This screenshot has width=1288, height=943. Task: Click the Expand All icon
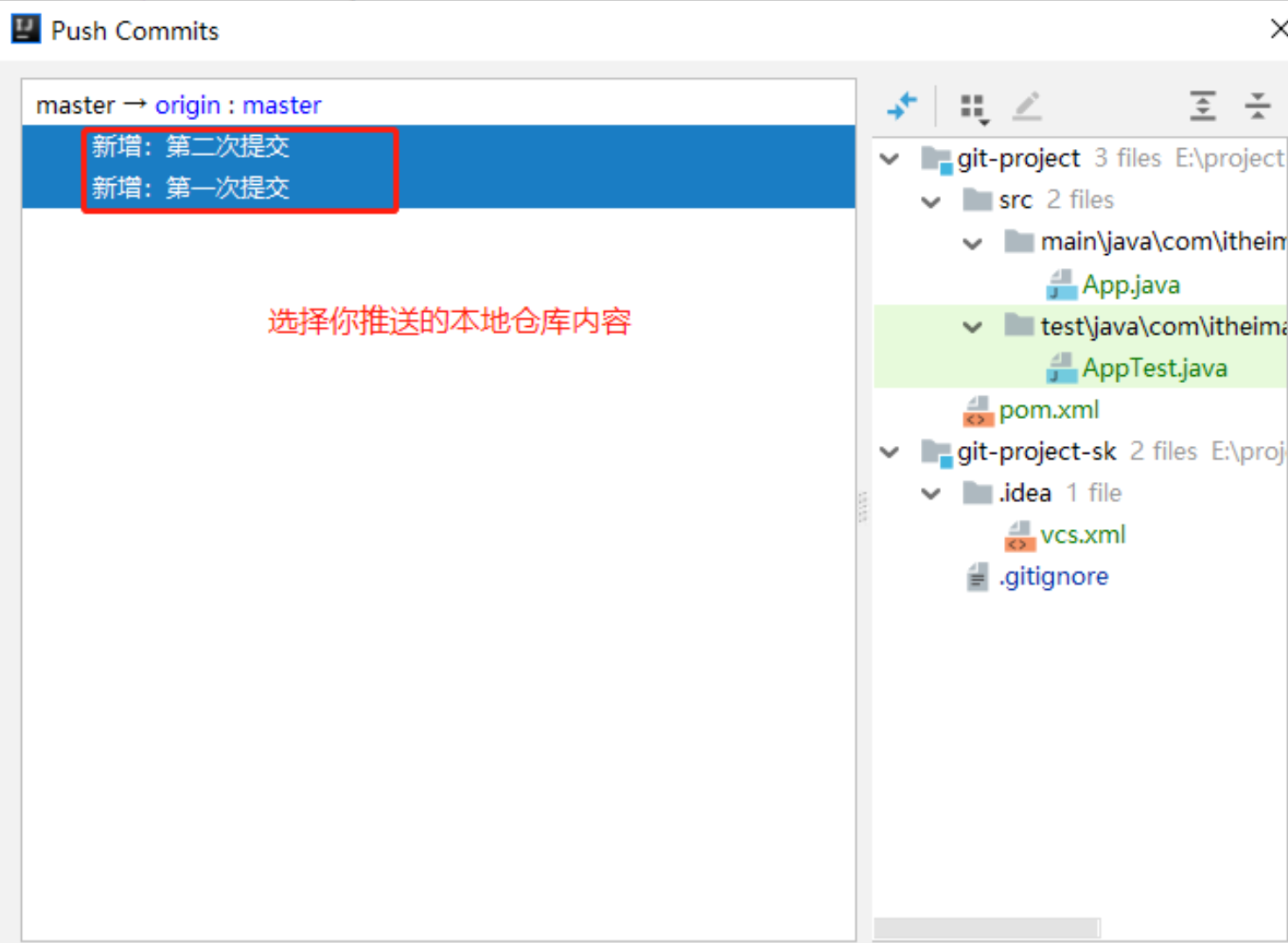coord(1202,106)
